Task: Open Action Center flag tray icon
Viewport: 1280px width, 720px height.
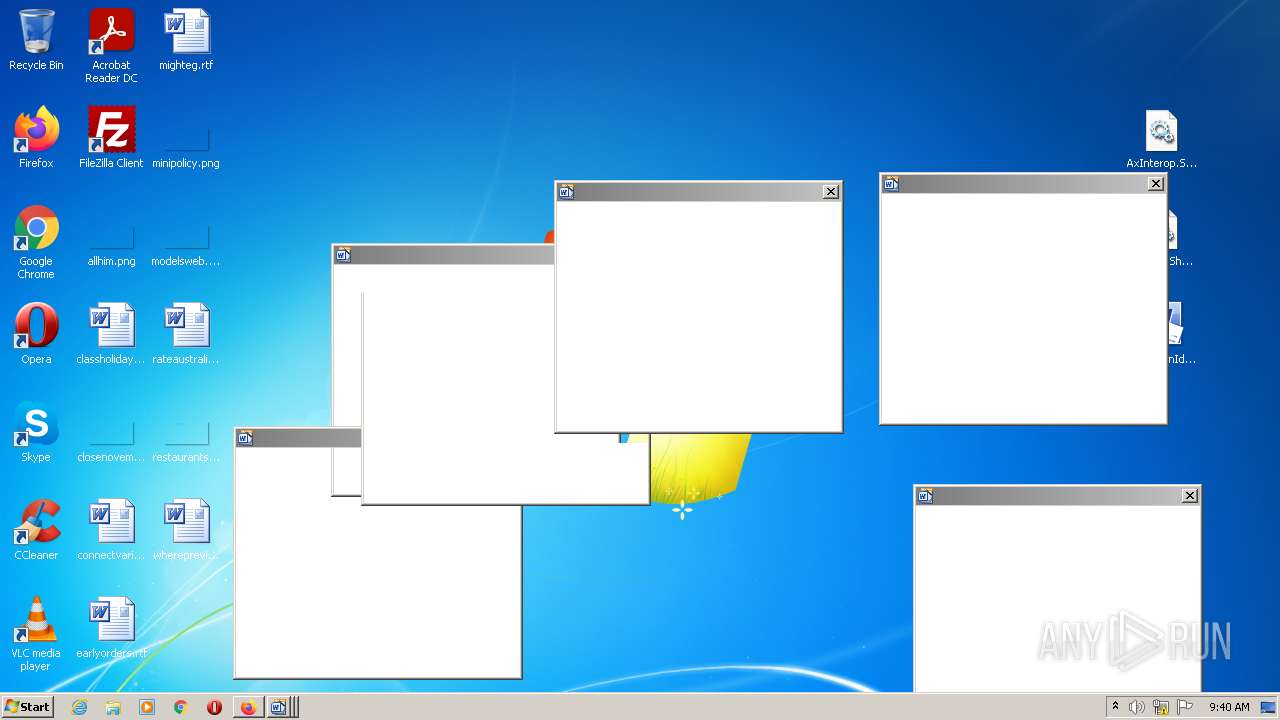Action: tap(1185, 707)
